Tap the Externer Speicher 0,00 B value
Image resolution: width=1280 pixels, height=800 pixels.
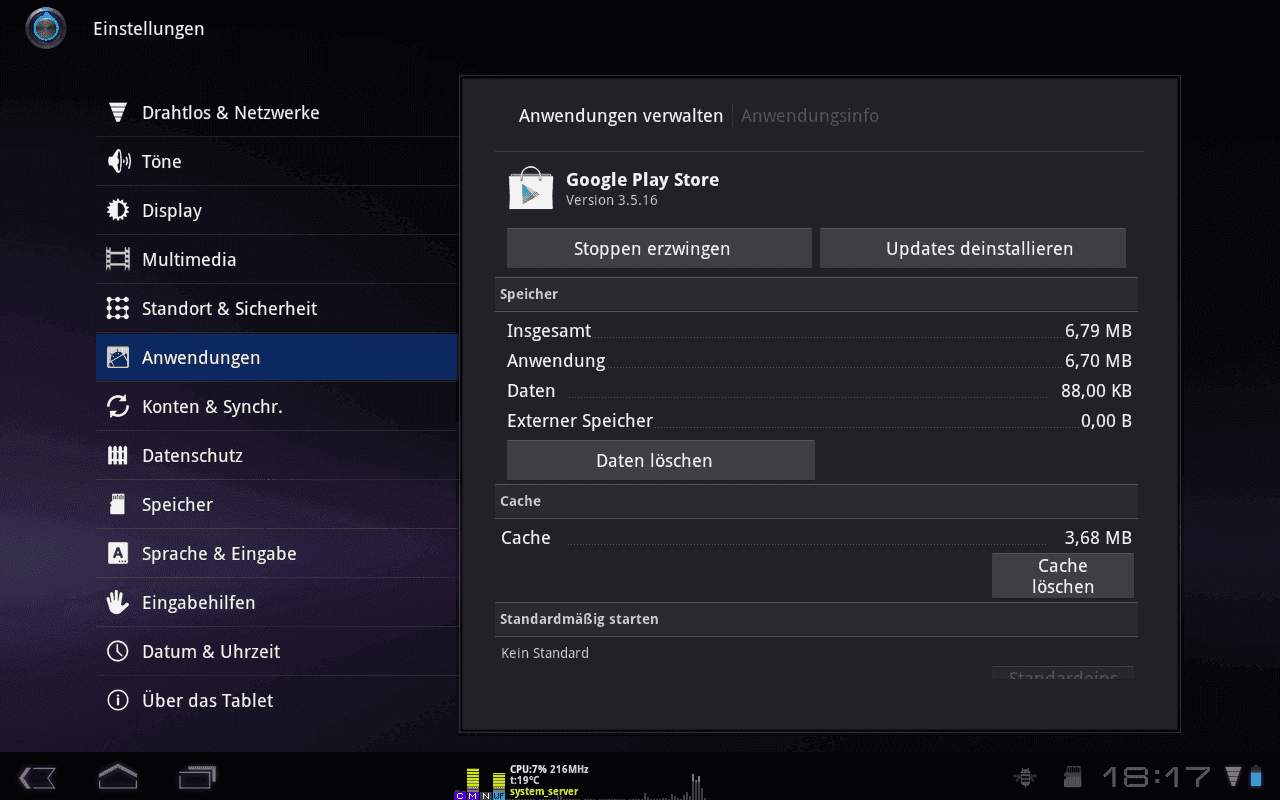(1106, 421)
